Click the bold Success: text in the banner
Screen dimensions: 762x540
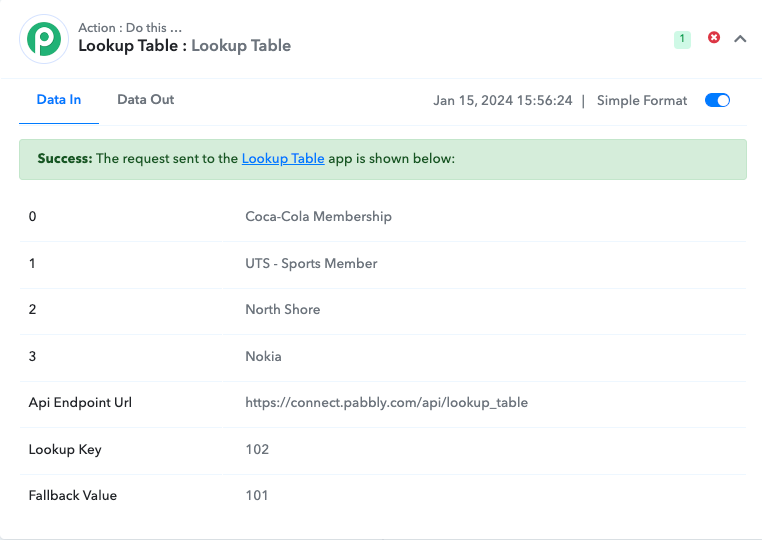click(x=65, y=158)
